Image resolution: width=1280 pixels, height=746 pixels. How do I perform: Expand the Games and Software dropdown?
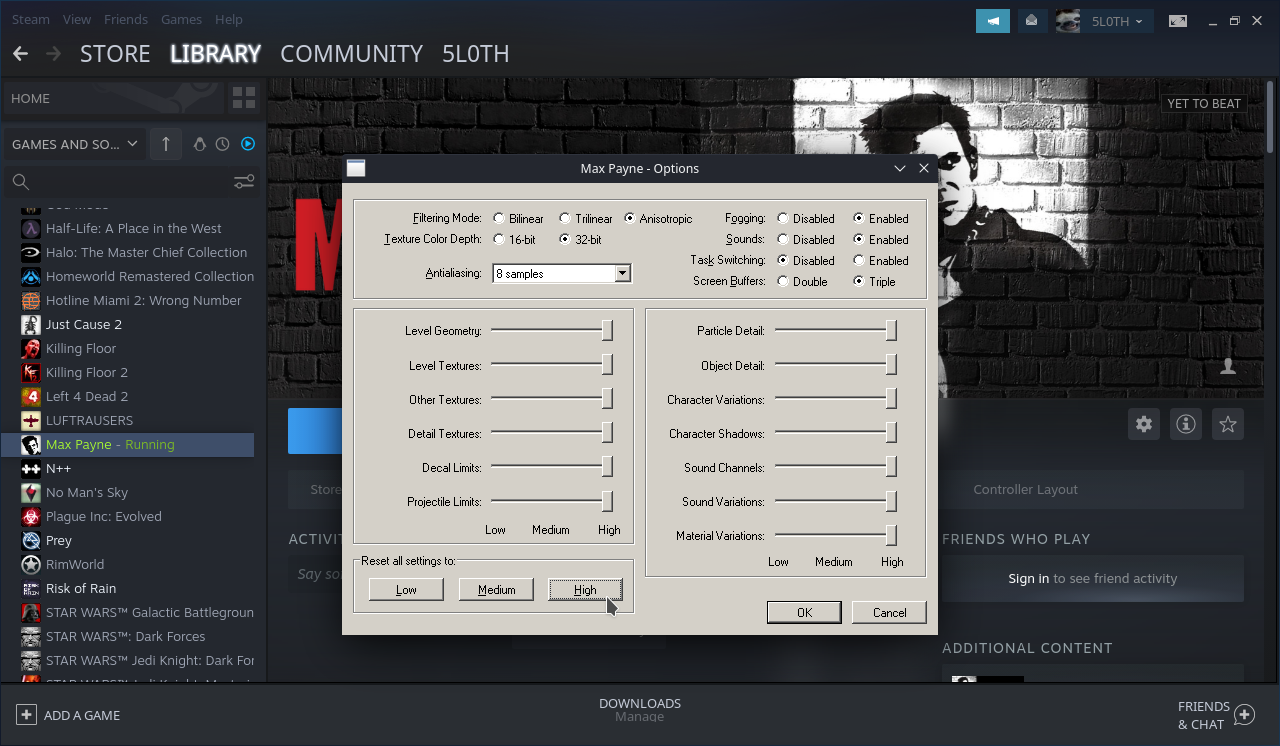75,144
